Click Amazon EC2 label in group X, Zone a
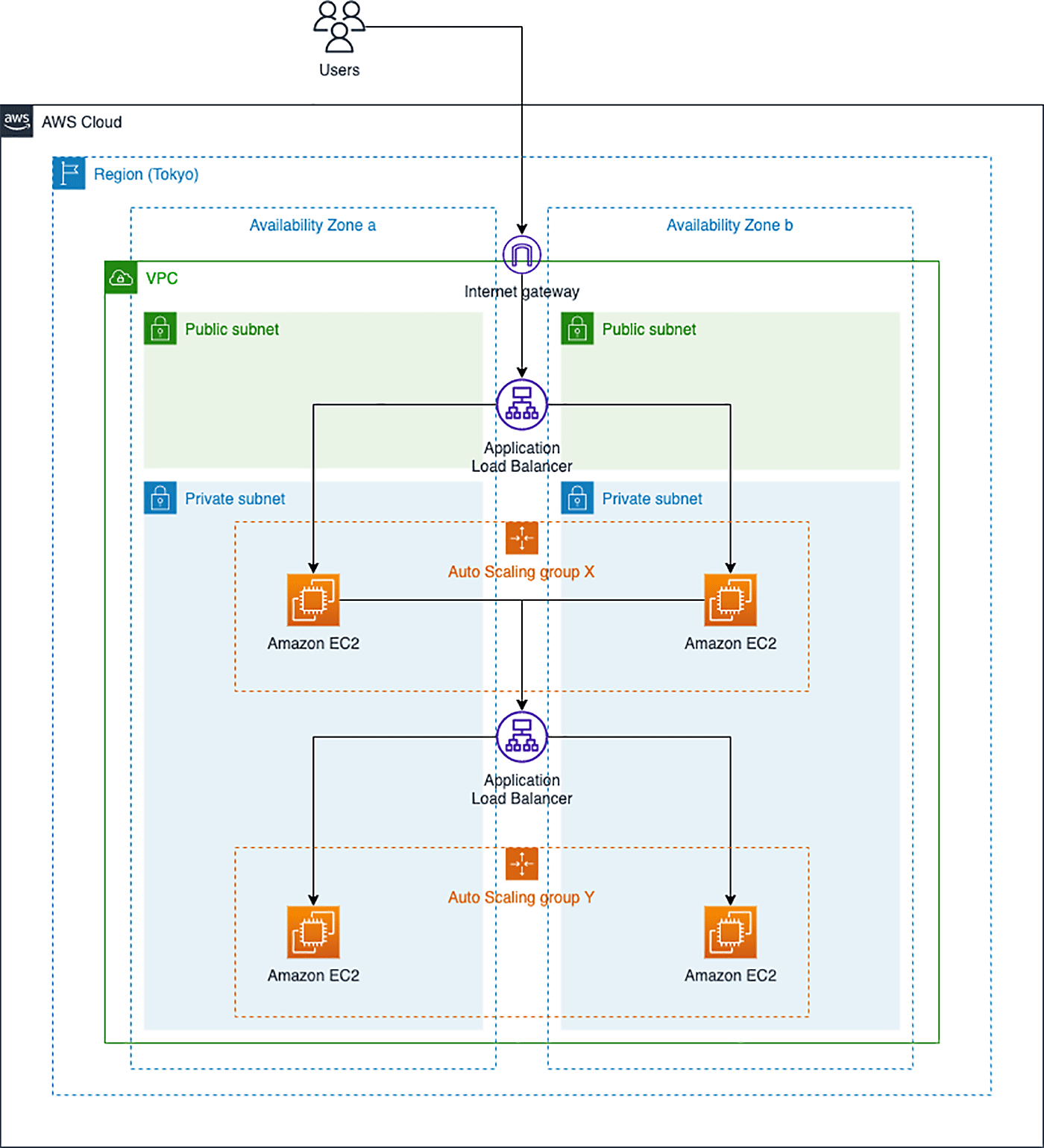Screen dimensions: 1044x1148 [313, 643]
